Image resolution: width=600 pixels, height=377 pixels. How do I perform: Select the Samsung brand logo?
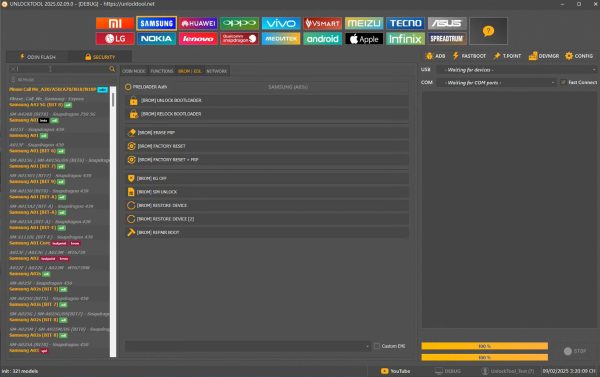[157, 23]
